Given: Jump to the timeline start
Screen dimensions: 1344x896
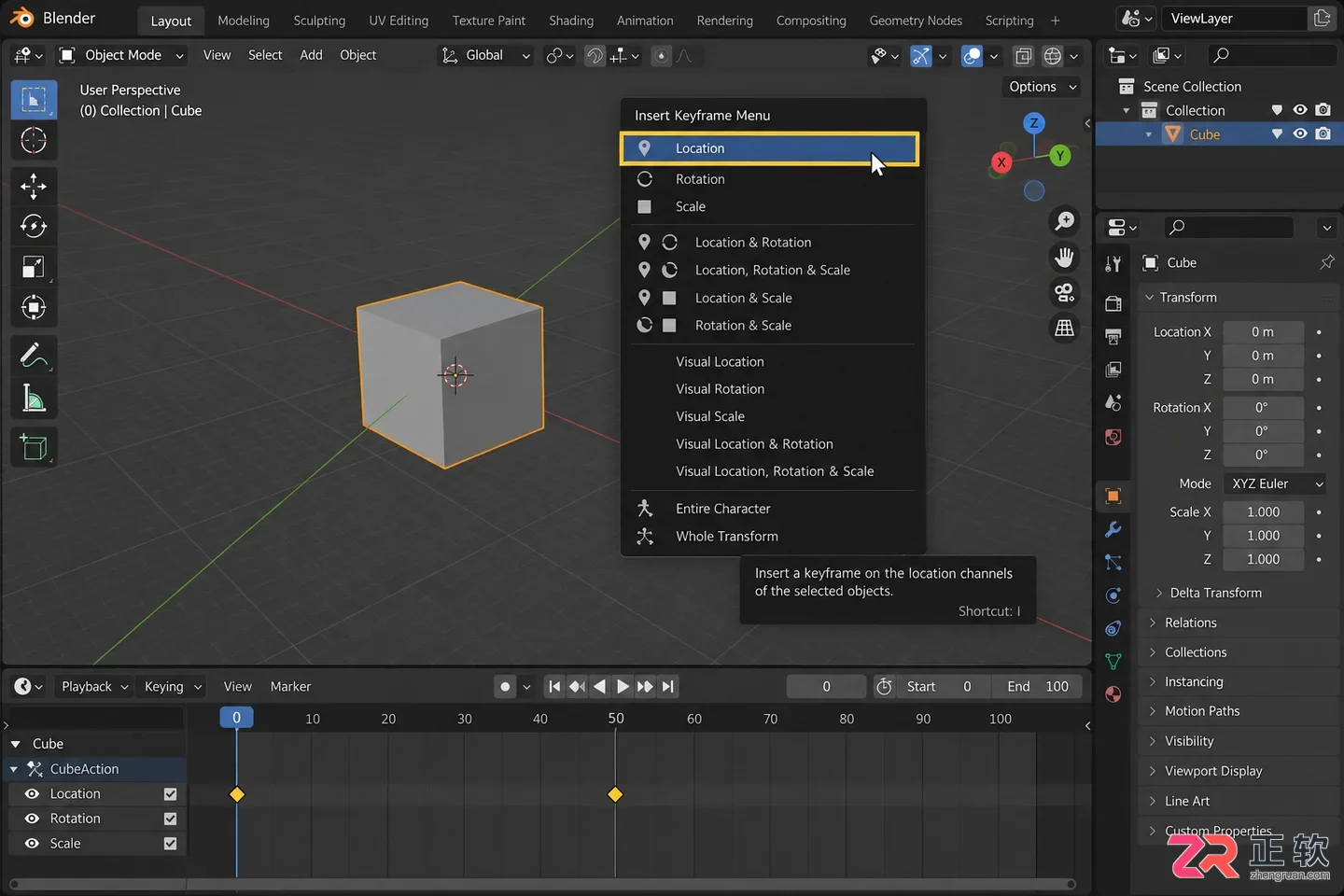Looking at the screenshot, I should 554,687.
